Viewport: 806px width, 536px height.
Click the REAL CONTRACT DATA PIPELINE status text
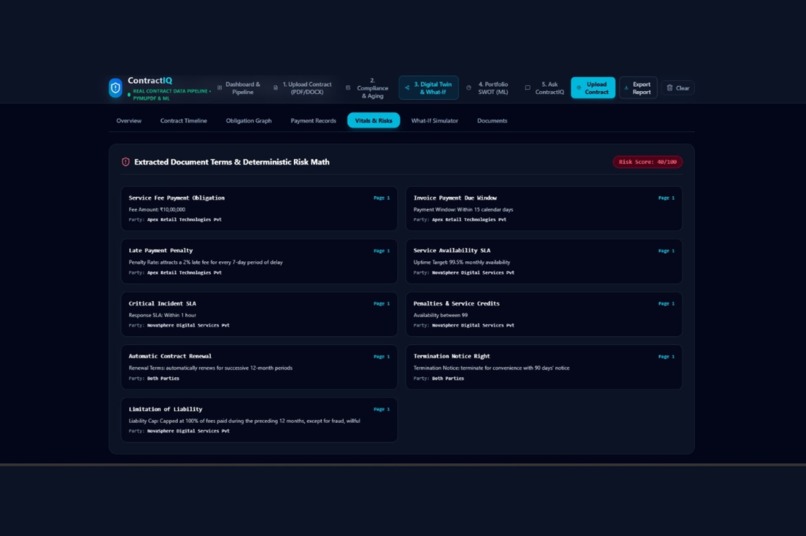[171, 95]
